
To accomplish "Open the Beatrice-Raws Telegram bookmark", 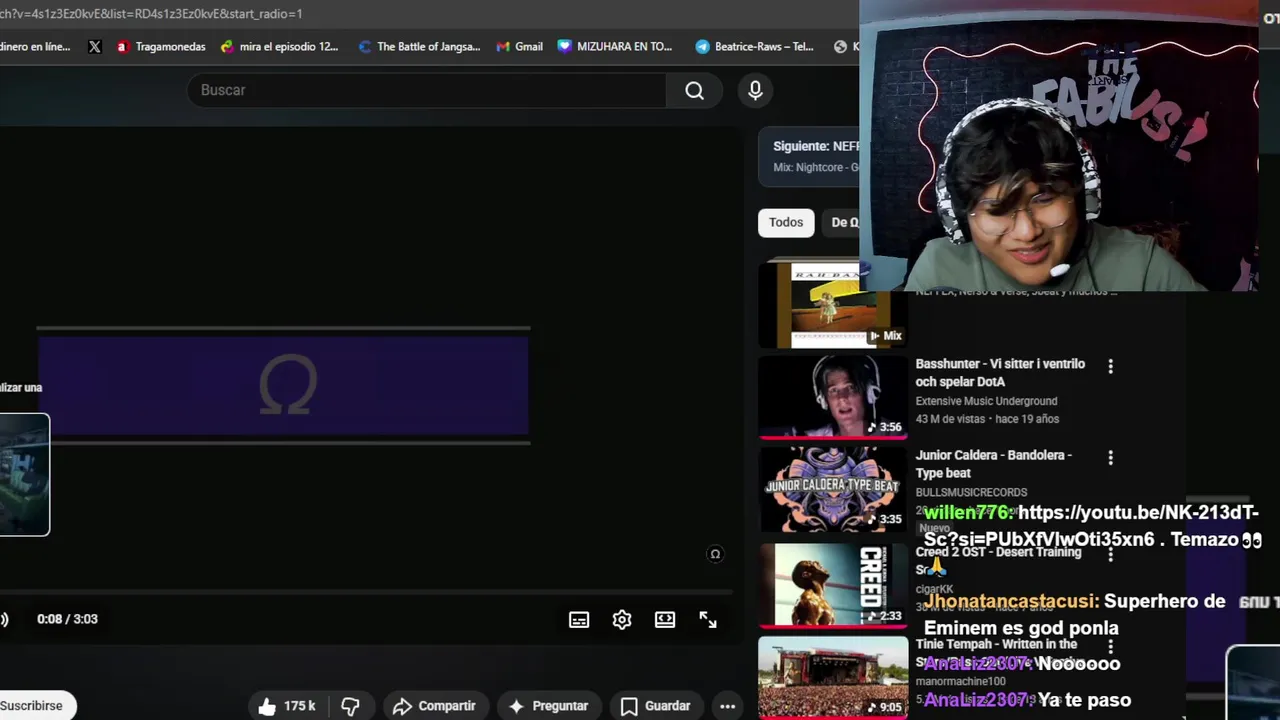I will [754, 46].
